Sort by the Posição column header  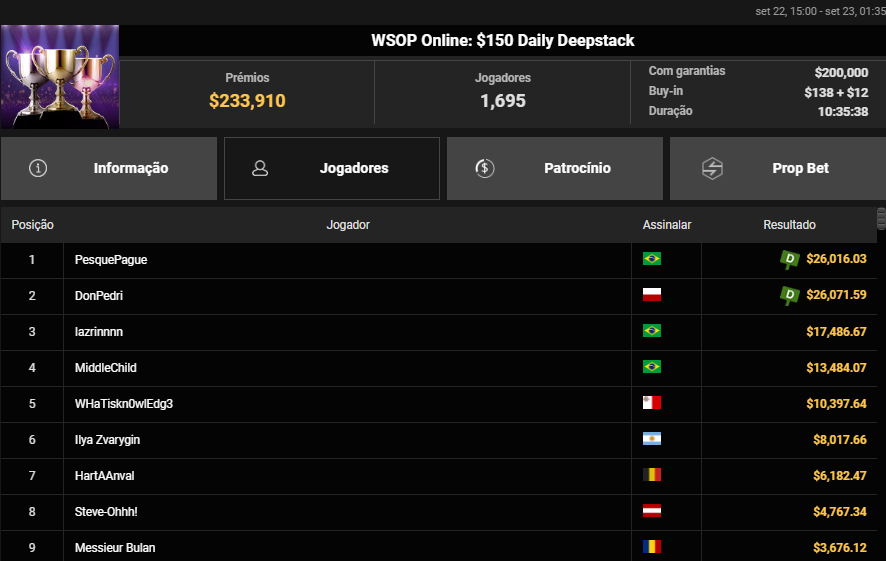33,225
